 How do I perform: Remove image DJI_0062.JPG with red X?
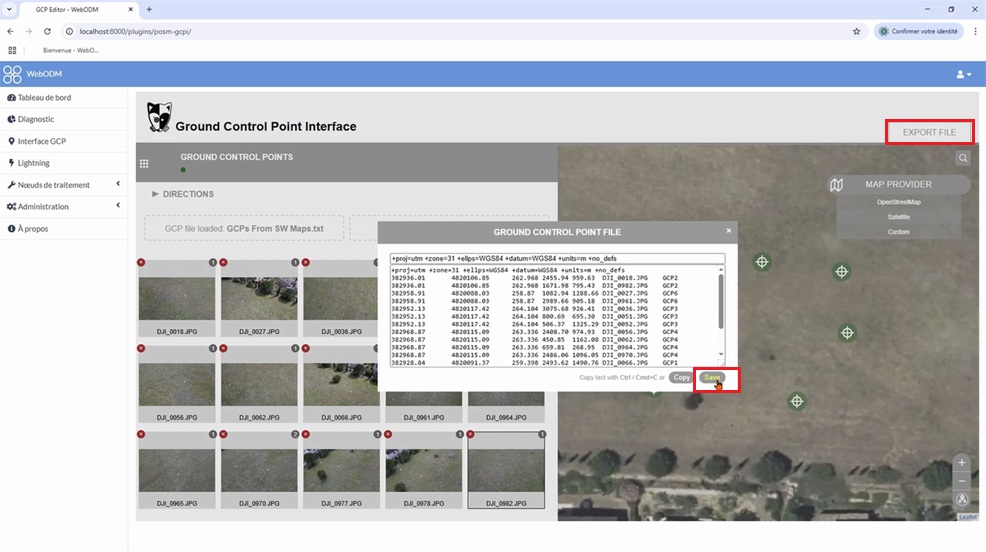click(223, 348)
